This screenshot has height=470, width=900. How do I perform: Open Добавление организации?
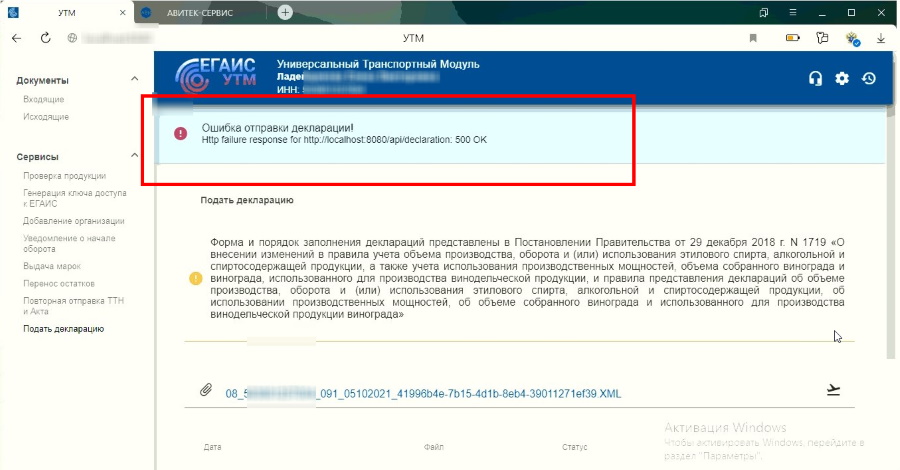point(73,221)
